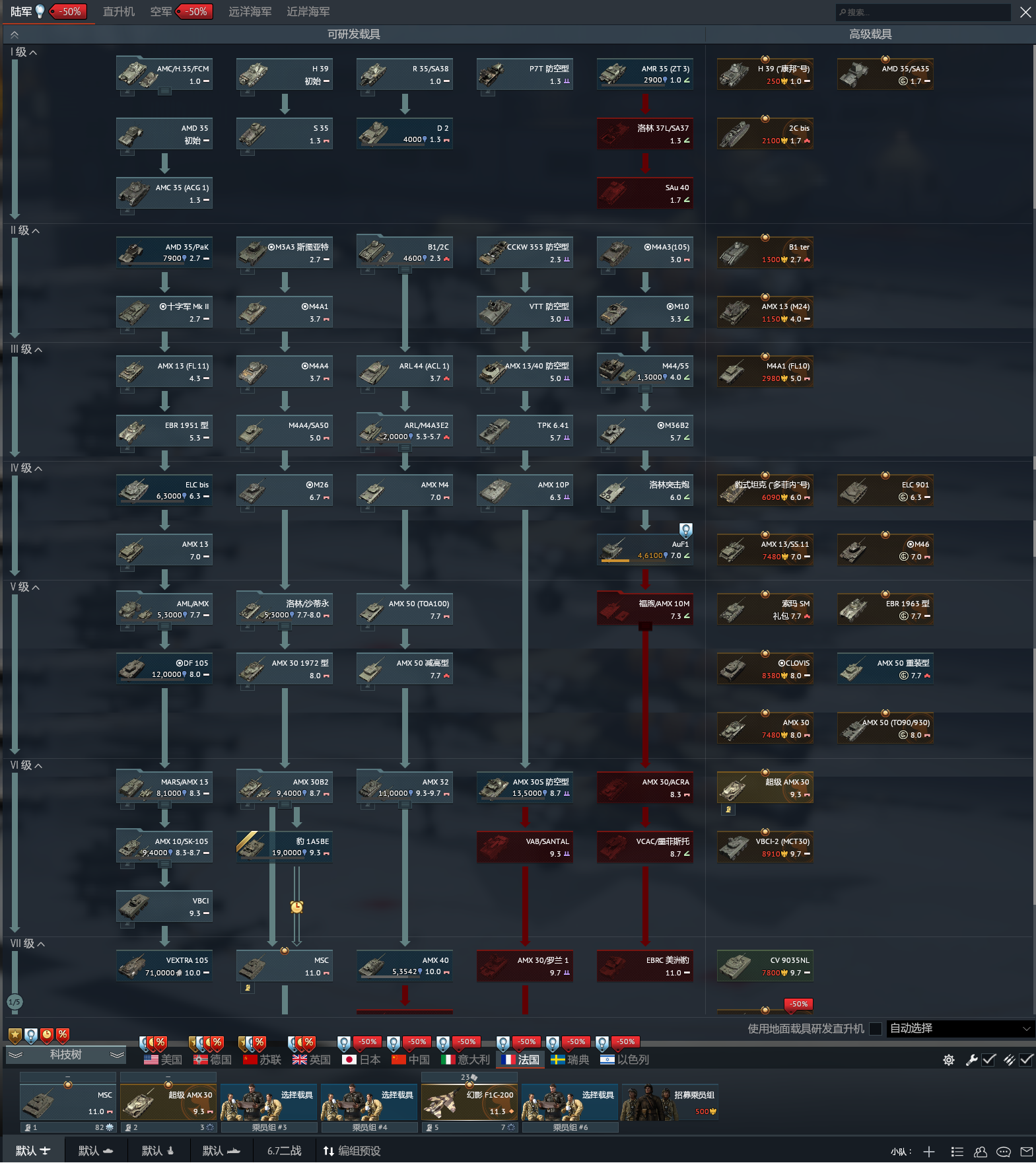Open the list icon beside the squad plus
This screenshot has height=1163, width=1036.
pyautogui.click(x=957, y=1152)
